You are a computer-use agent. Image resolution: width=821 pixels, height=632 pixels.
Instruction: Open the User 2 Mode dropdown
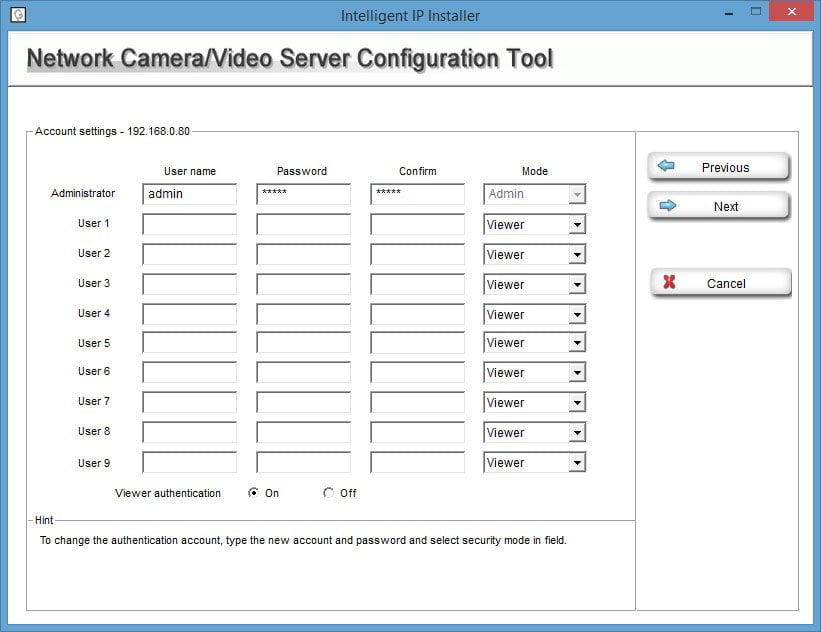pyautogui.click(x=534, y=254)
